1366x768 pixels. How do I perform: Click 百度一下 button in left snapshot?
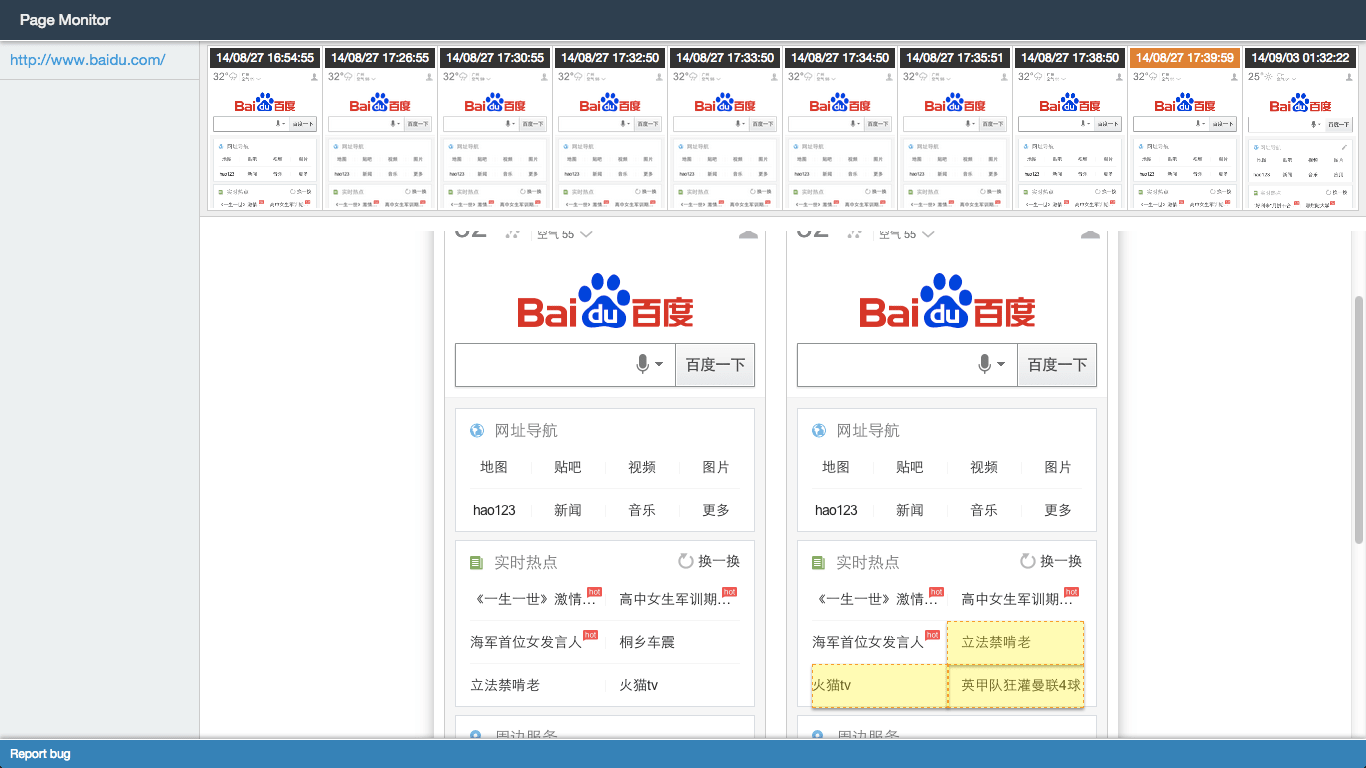tap(715, 365)
